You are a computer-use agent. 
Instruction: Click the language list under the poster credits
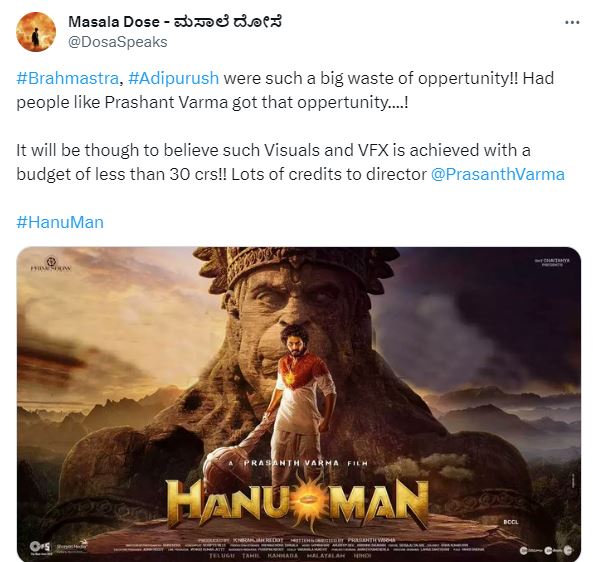(x=290, y=556)
